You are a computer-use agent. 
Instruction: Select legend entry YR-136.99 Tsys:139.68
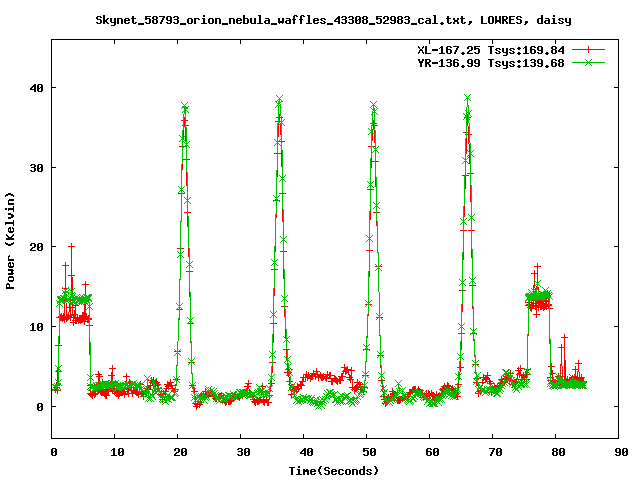[x=491, y=63]
